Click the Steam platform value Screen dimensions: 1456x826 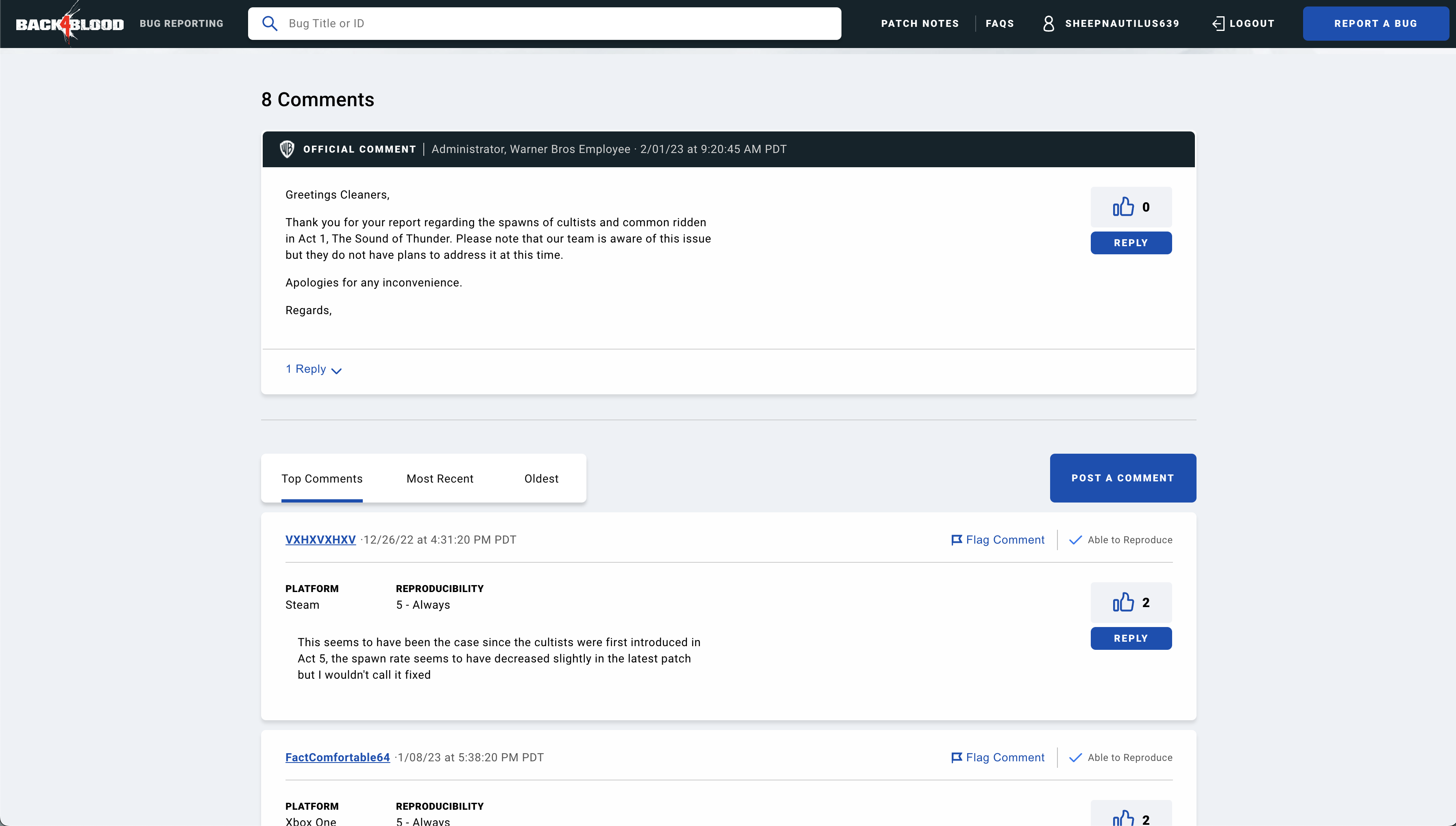302,605
